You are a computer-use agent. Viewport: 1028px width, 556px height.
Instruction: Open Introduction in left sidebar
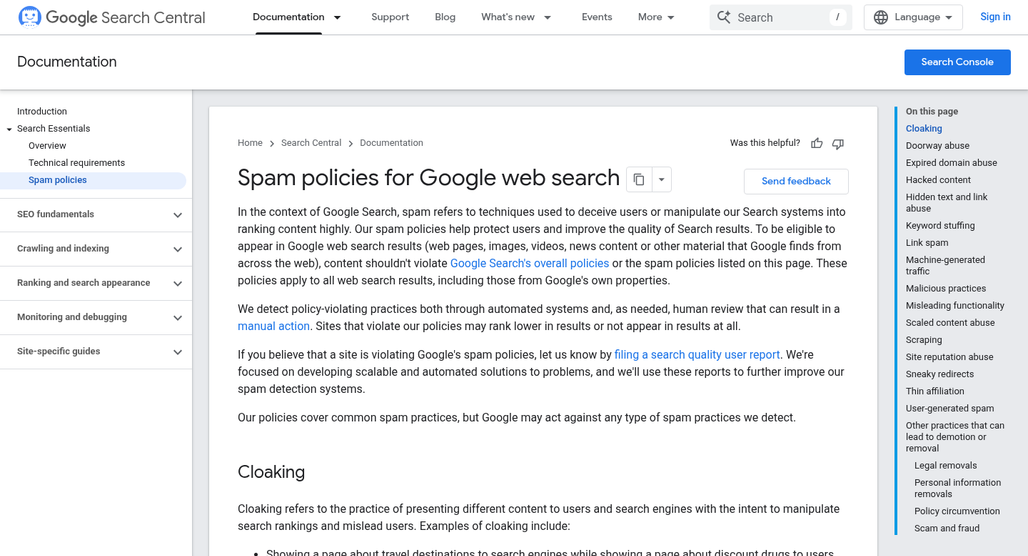[42, 111]
